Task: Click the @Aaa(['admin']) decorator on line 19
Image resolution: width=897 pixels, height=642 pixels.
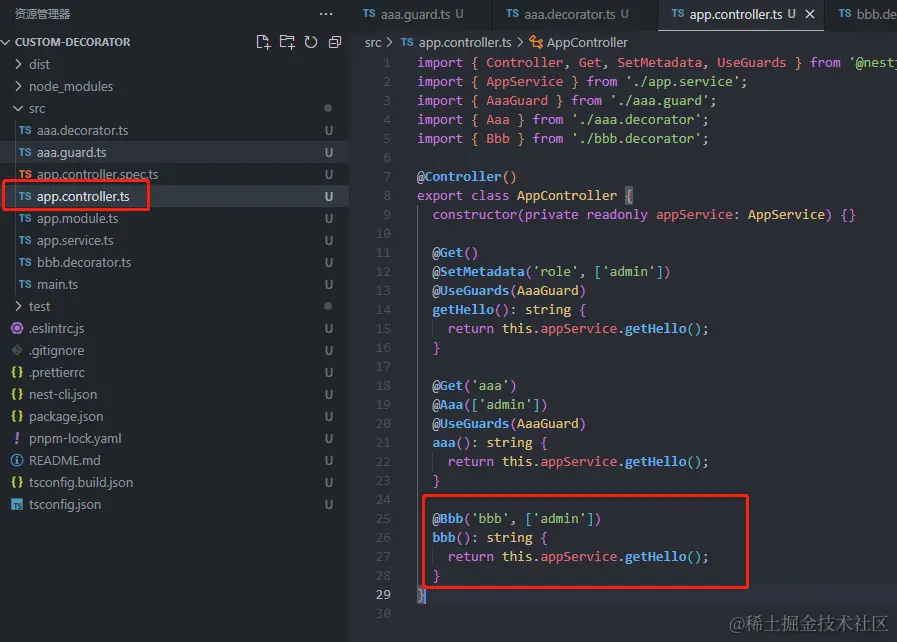Action: pos(490,405)
